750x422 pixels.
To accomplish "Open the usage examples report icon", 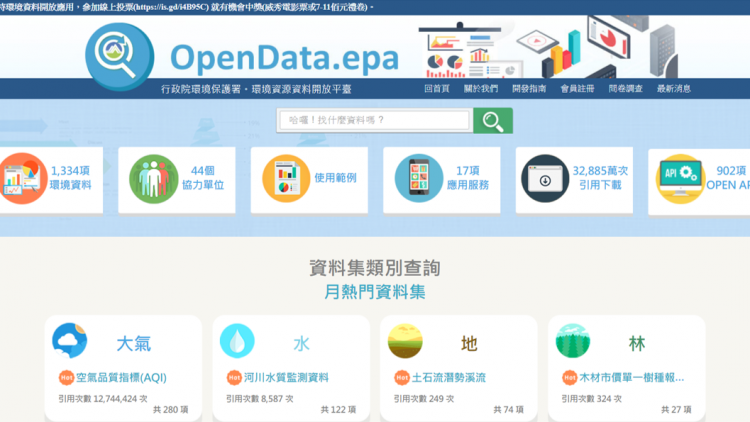I will click(x=286, y=178).
